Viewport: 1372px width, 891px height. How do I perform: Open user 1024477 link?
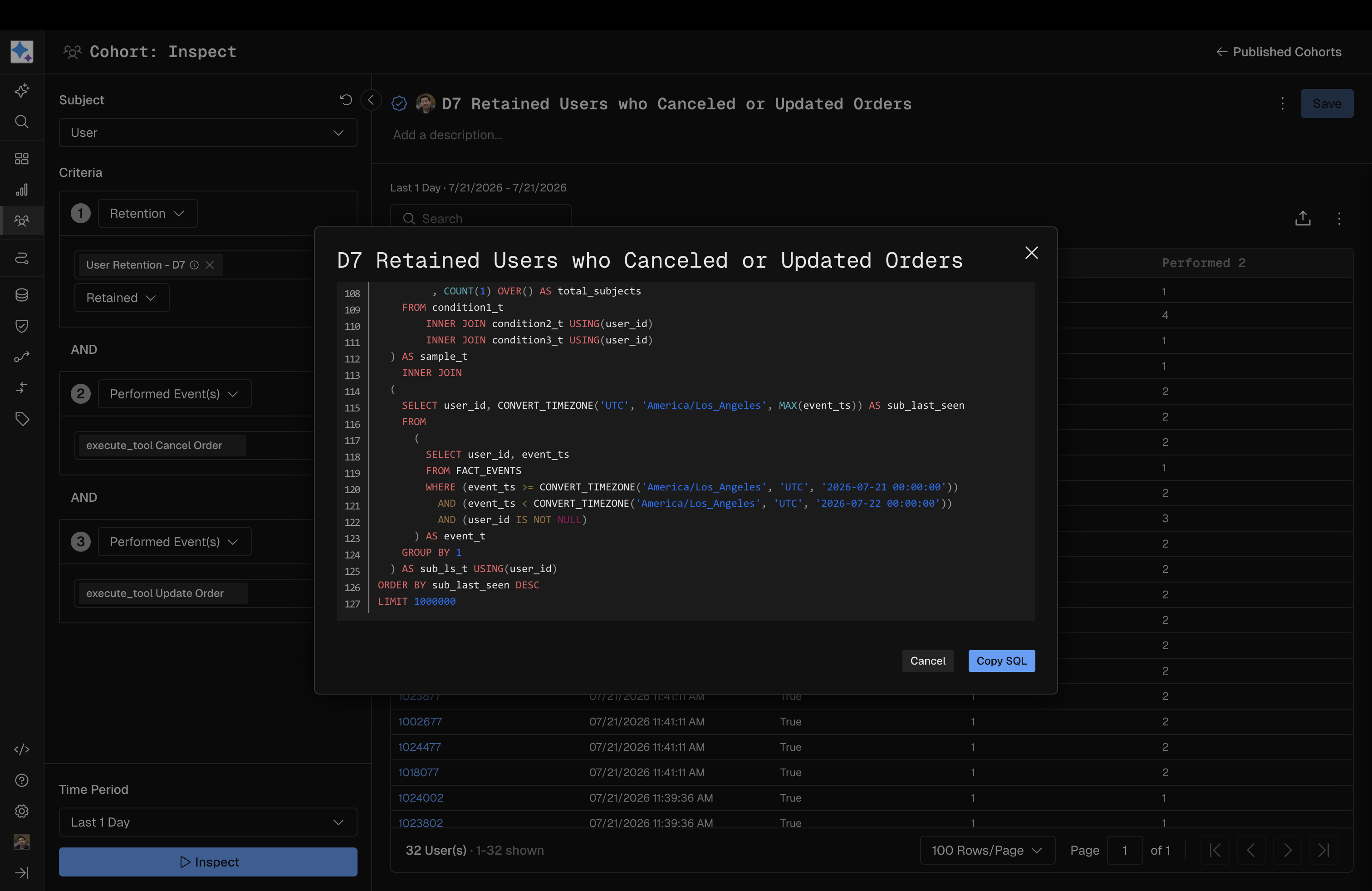pos(419,747)
